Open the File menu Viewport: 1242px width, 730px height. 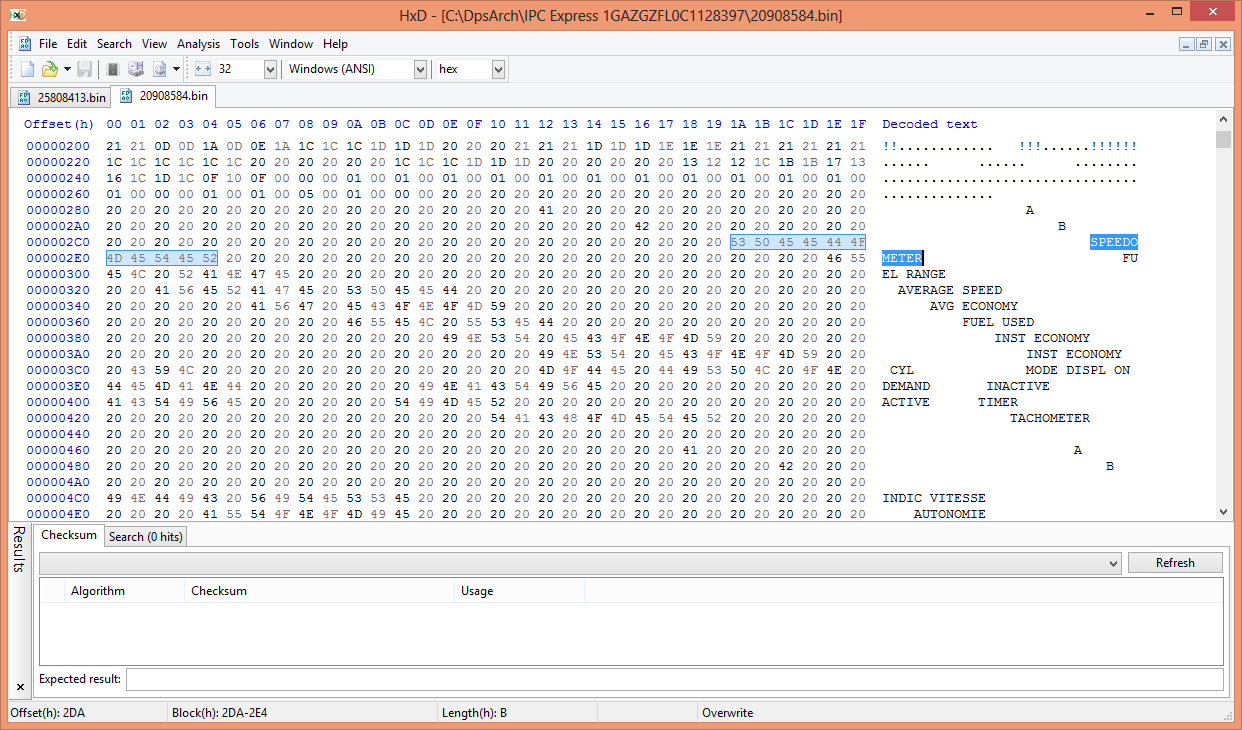point(48,44)
